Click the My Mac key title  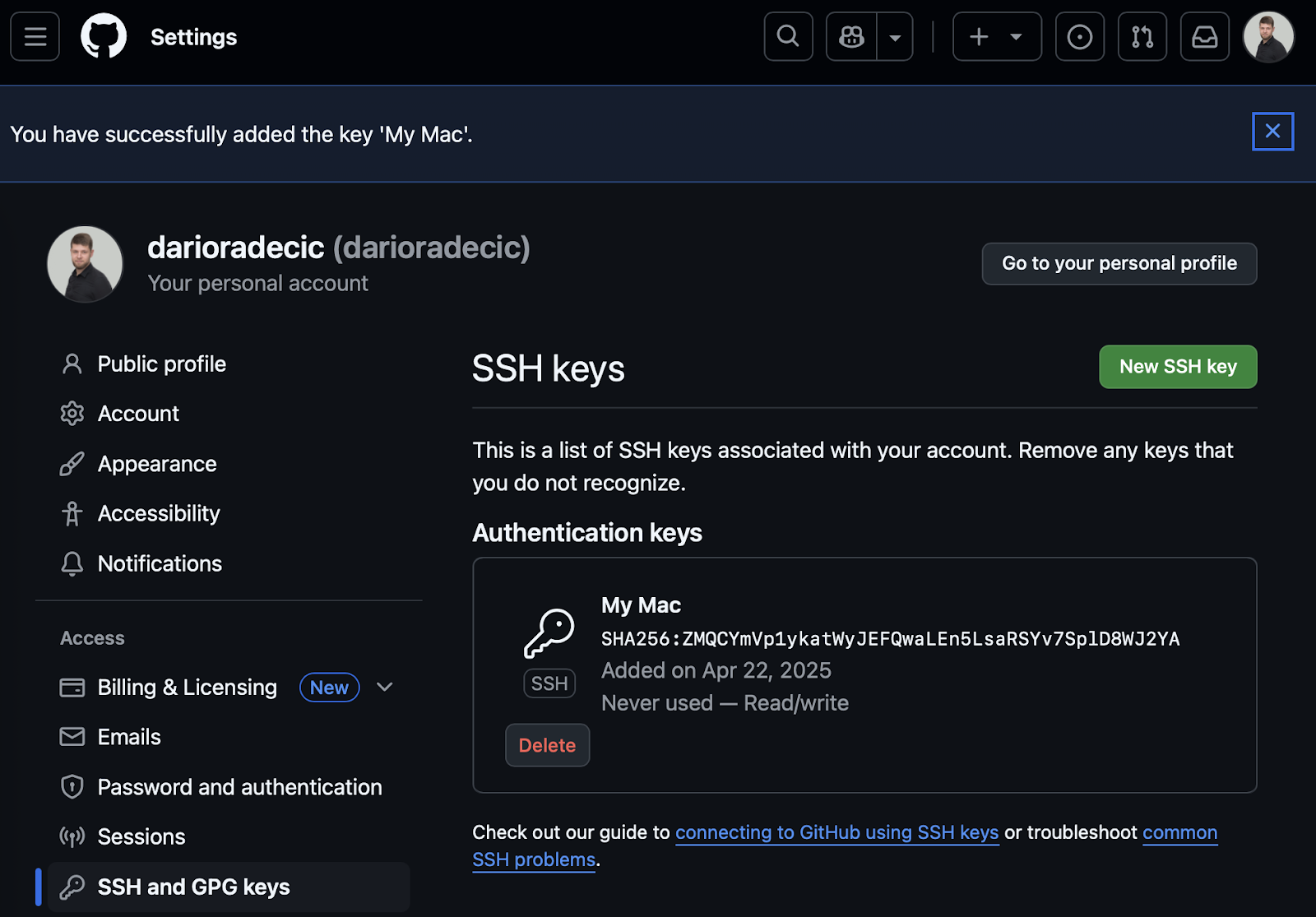coord(641,605)
